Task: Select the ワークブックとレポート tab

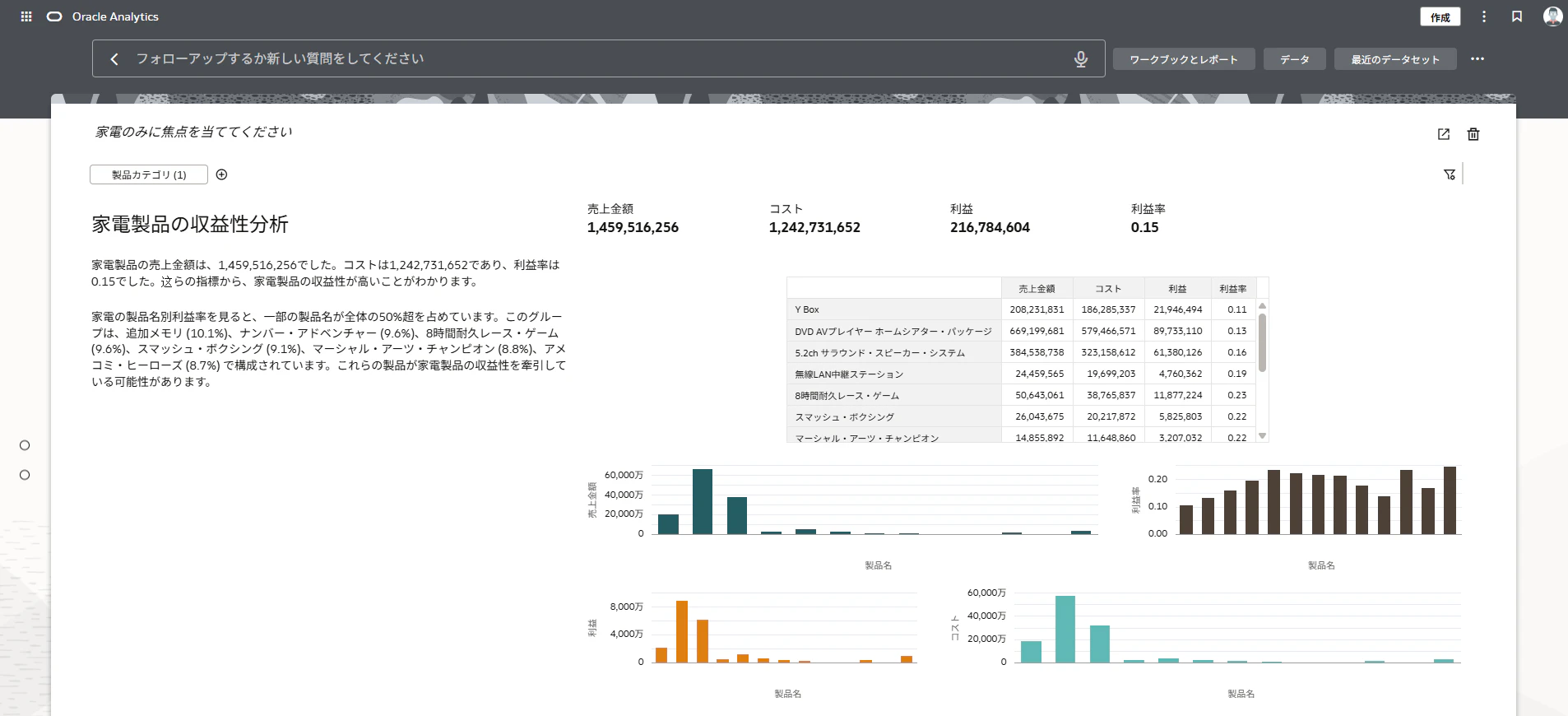Action: tap(1184, 59)
